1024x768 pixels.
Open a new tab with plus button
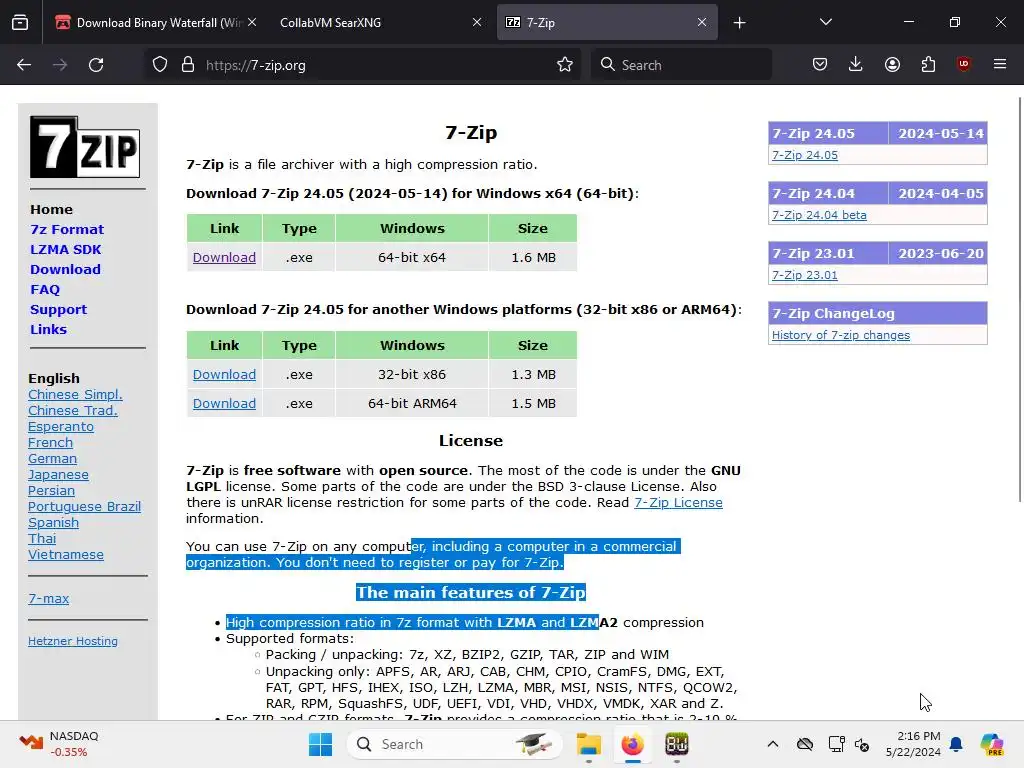pos(739,23)
